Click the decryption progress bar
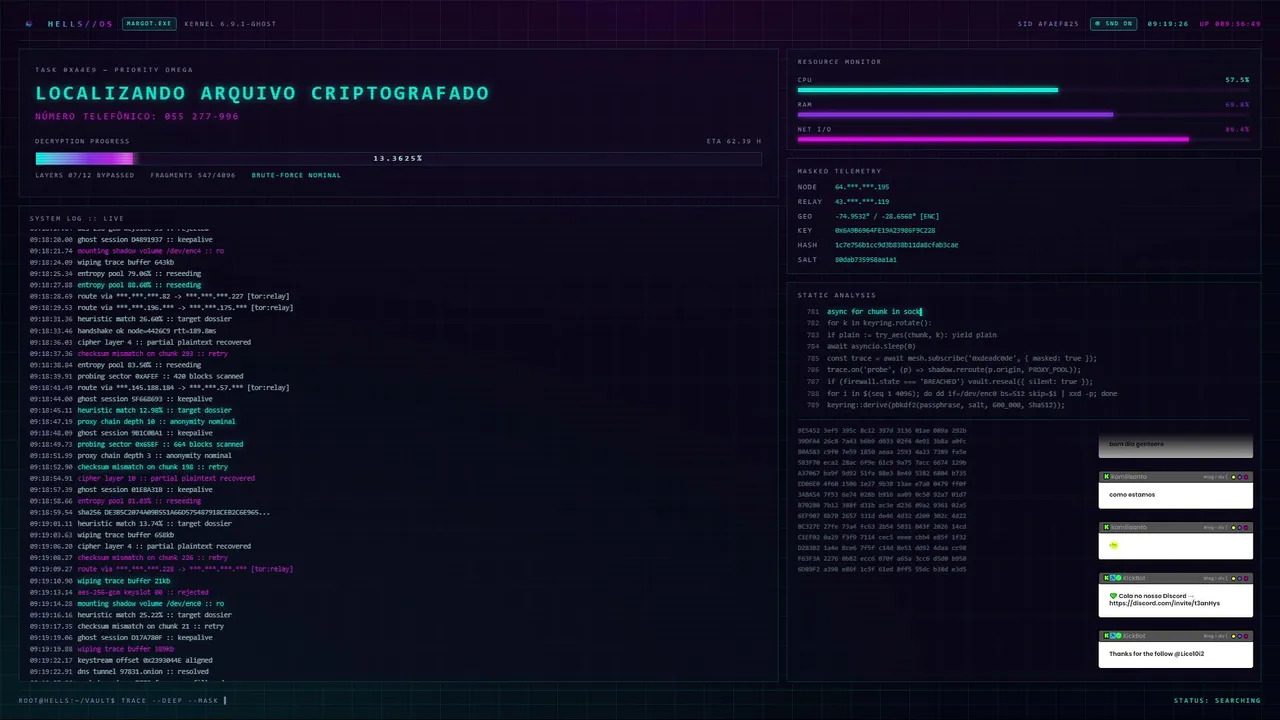The width and height of the screenshot is (1280, 720). click(x=398, y=158)
